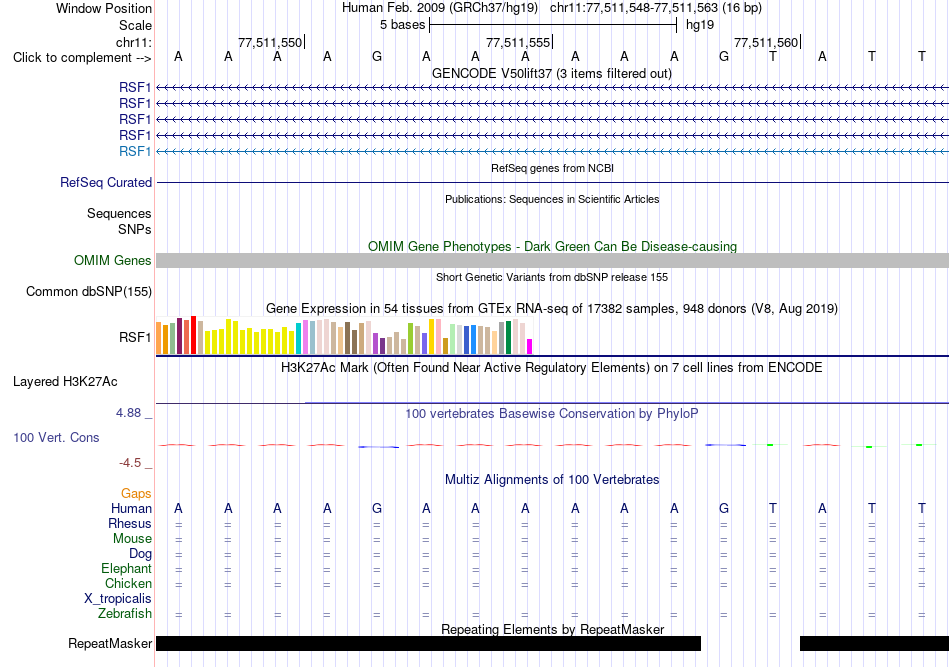The height and width of the screenshot is (667, 950).
Task: Click the light-blue RSF1 transcript arrow line
Action: 552,151
